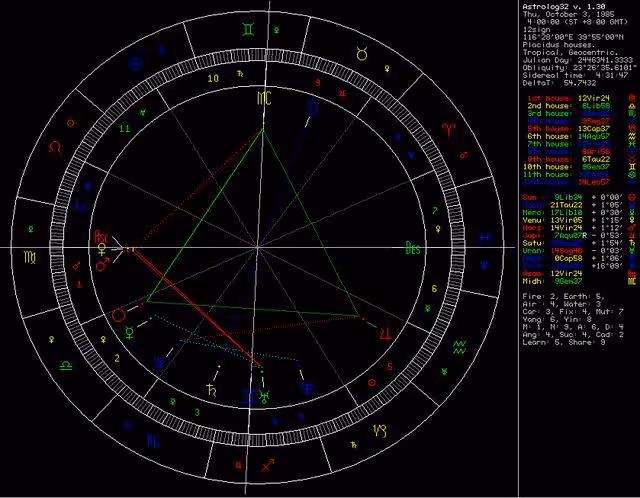Click the Sun glyph in the sidebar planet list

pos(632,198)
